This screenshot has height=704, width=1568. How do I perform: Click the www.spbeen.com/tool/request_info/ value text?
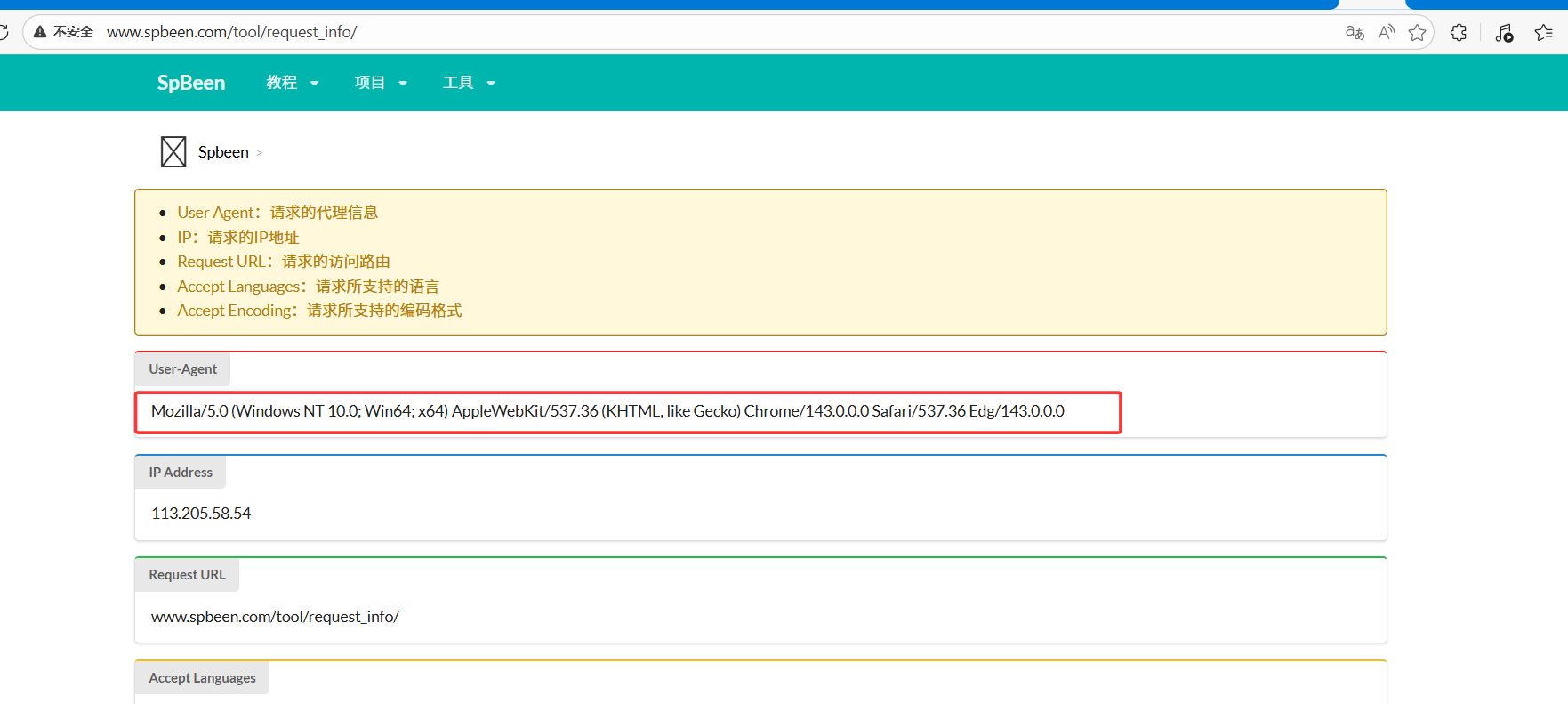point(276,617)
